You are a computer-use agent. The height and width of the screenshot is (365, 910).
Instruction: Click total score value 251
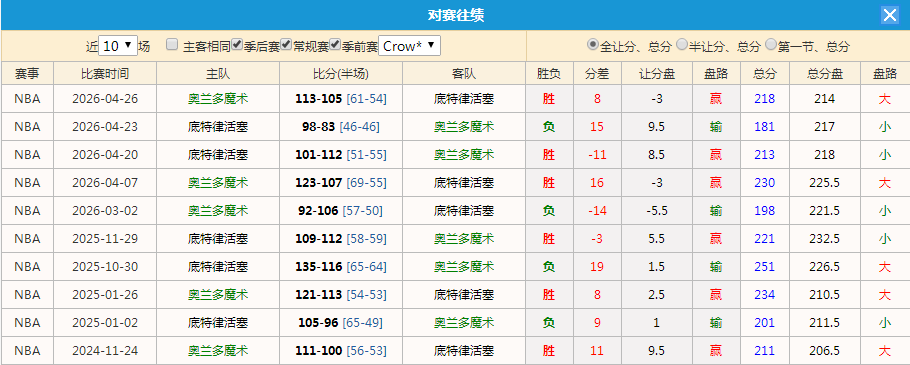[764, 267]
